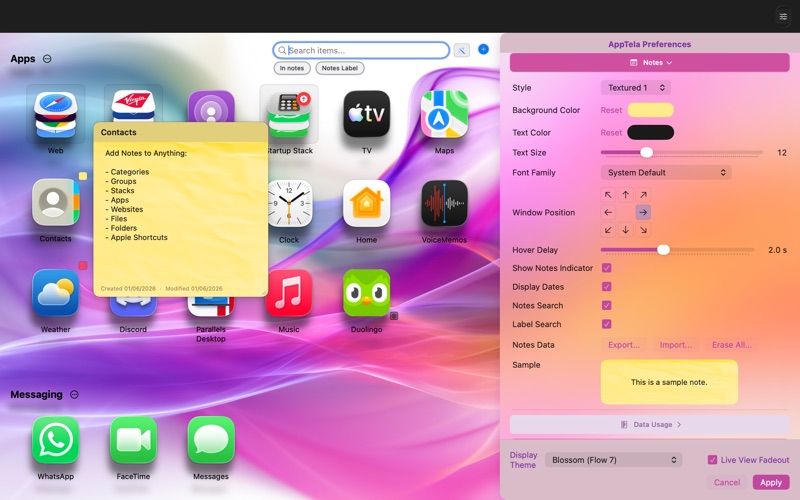Image resolution: width=800 pixels, height=500 pixels.
Task: Launch the Home app
Action: coord(366,203)
